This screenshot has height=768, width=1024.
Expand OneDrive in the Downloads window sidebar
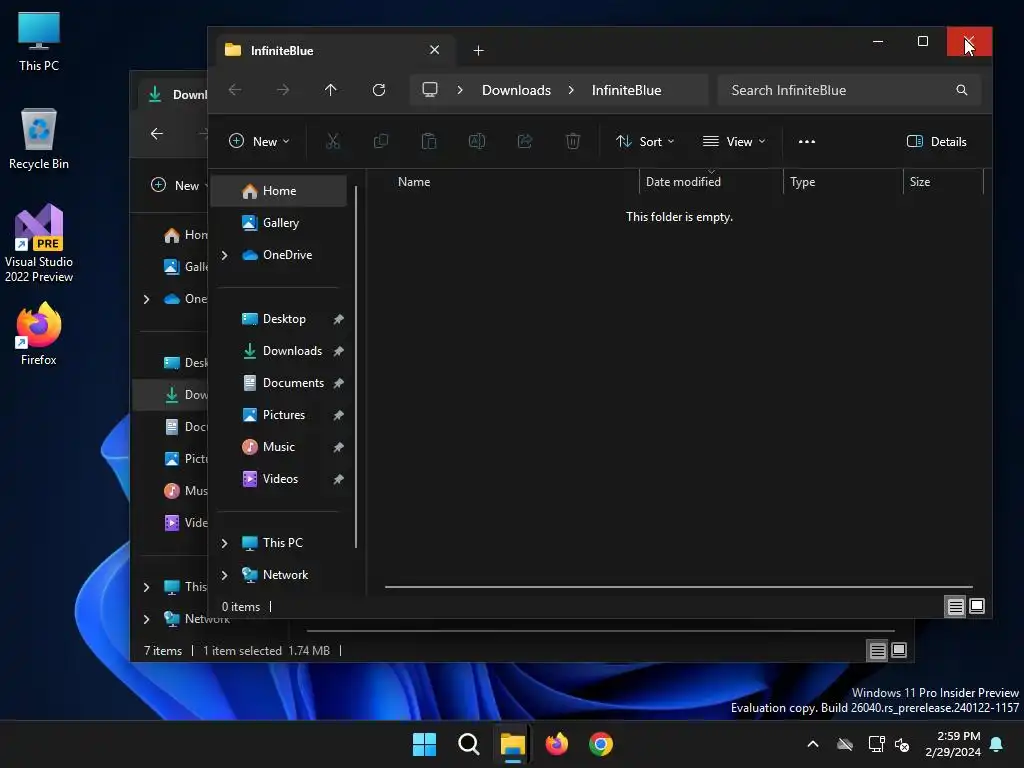(x=146, y=299)
